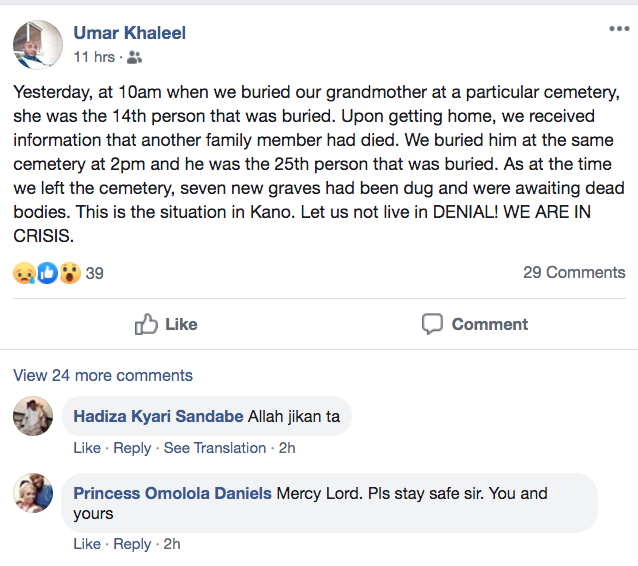Open the post options three-dot menu

pos(619,29)
